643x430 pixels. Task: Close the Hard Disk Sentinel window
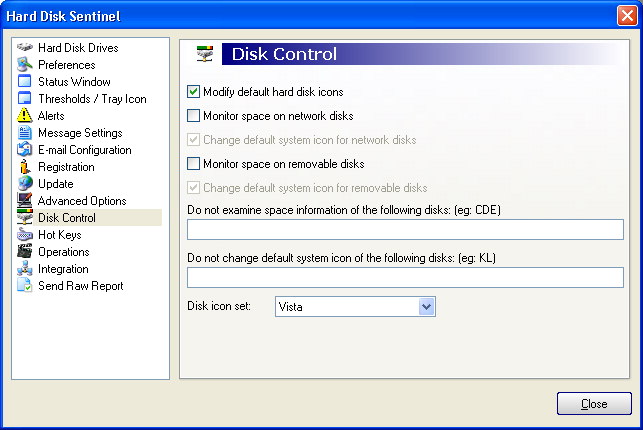pos(627,16)
